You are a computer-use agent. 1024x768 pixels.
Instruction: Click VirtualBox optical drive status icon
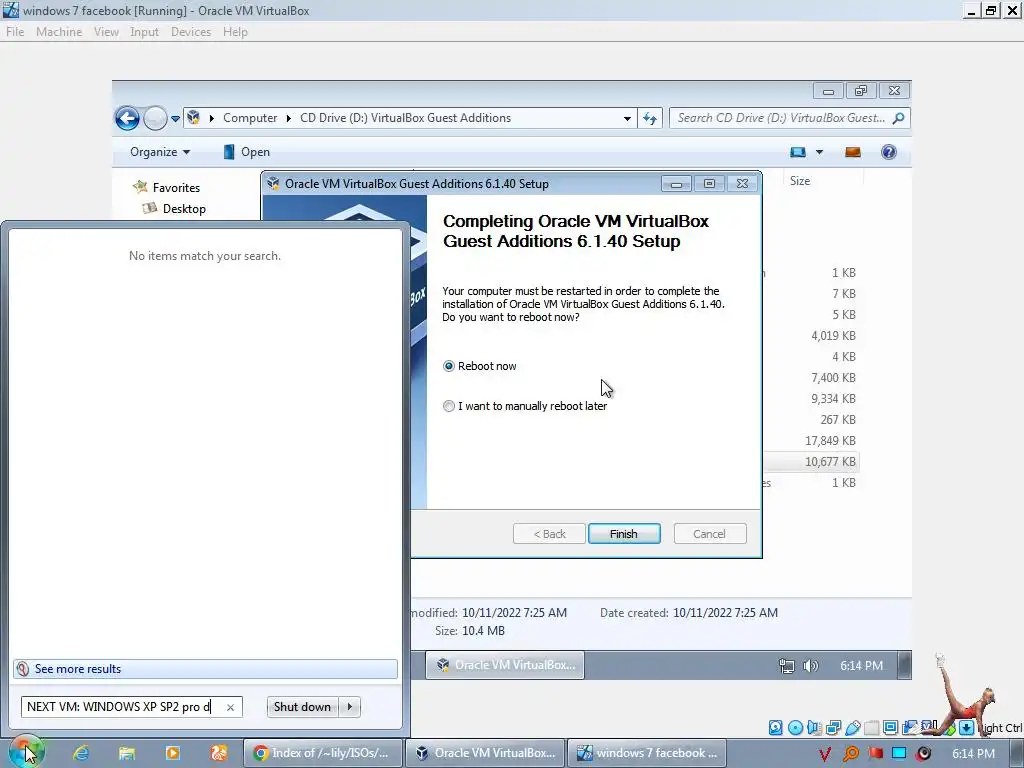coord(795,728)
